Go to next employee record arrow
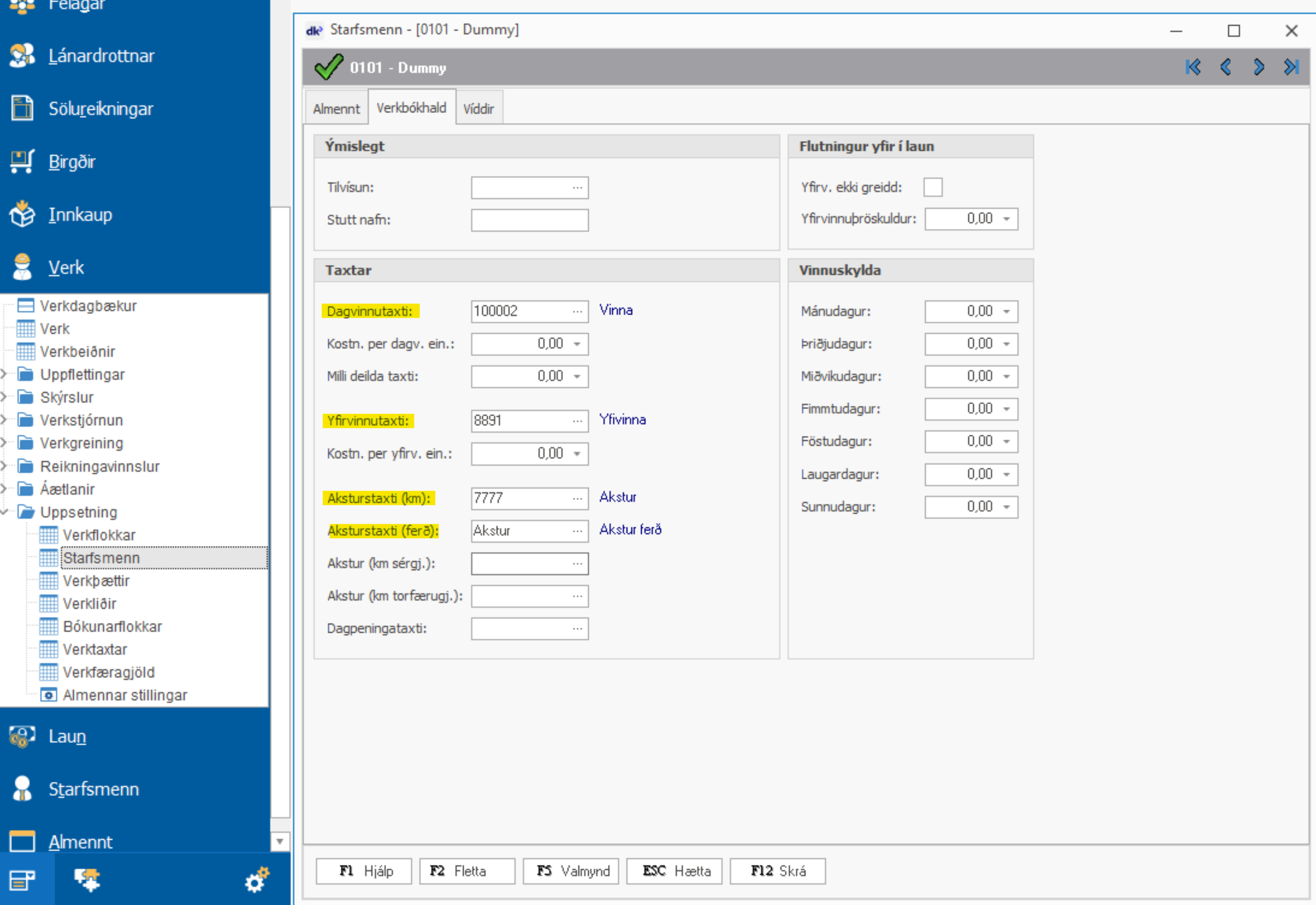1316x905 pixels. click(x=1258, y=67)
